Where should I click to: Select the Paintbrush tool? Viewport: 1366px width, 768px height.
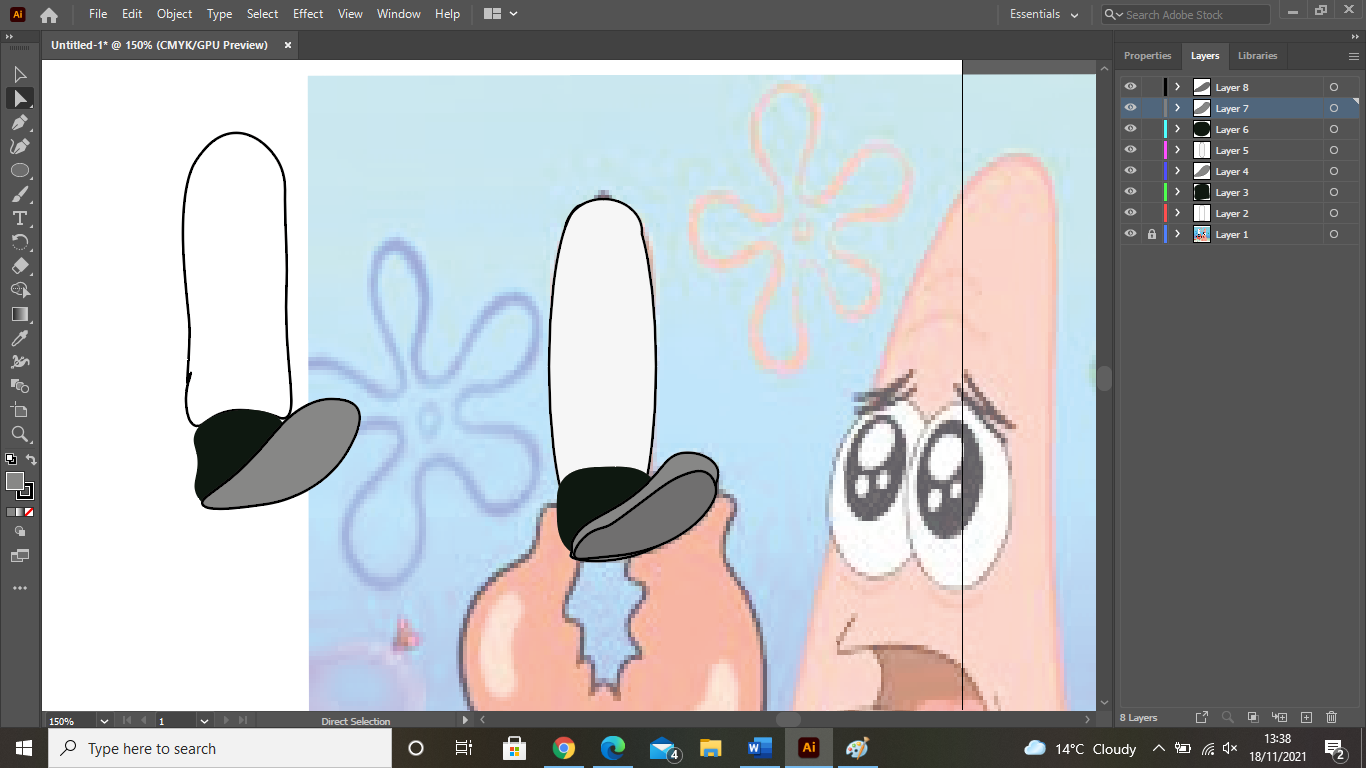(20, 194)
